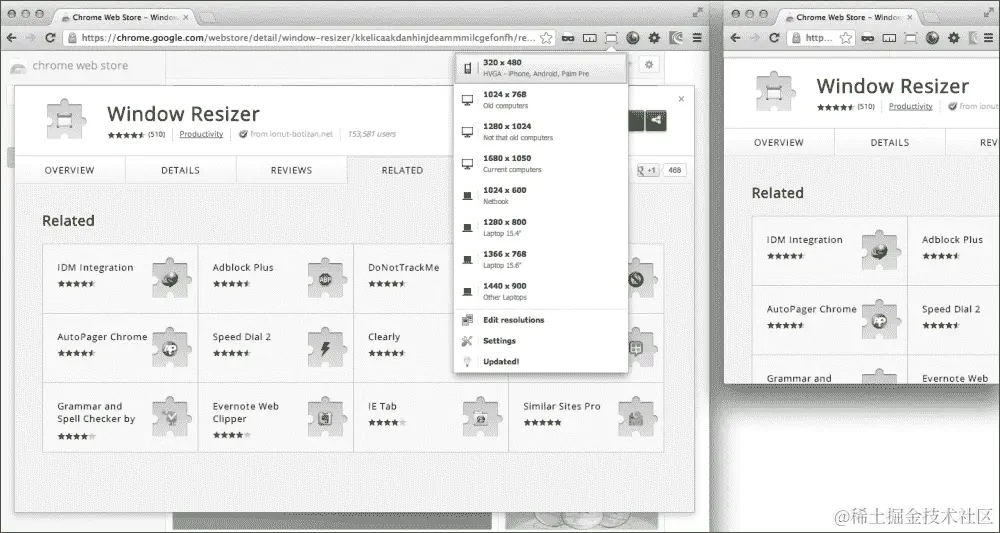Switch to DETAILS tab in right window
Viewport: 1000px width, 533px height.
click(x=890, y=142)
